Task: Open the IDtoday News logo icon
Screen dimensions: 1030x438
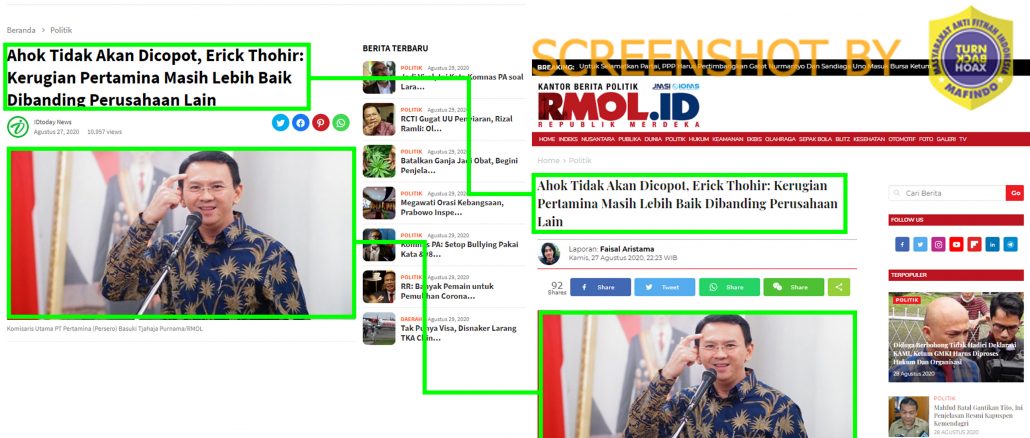Action: [18, 127]
